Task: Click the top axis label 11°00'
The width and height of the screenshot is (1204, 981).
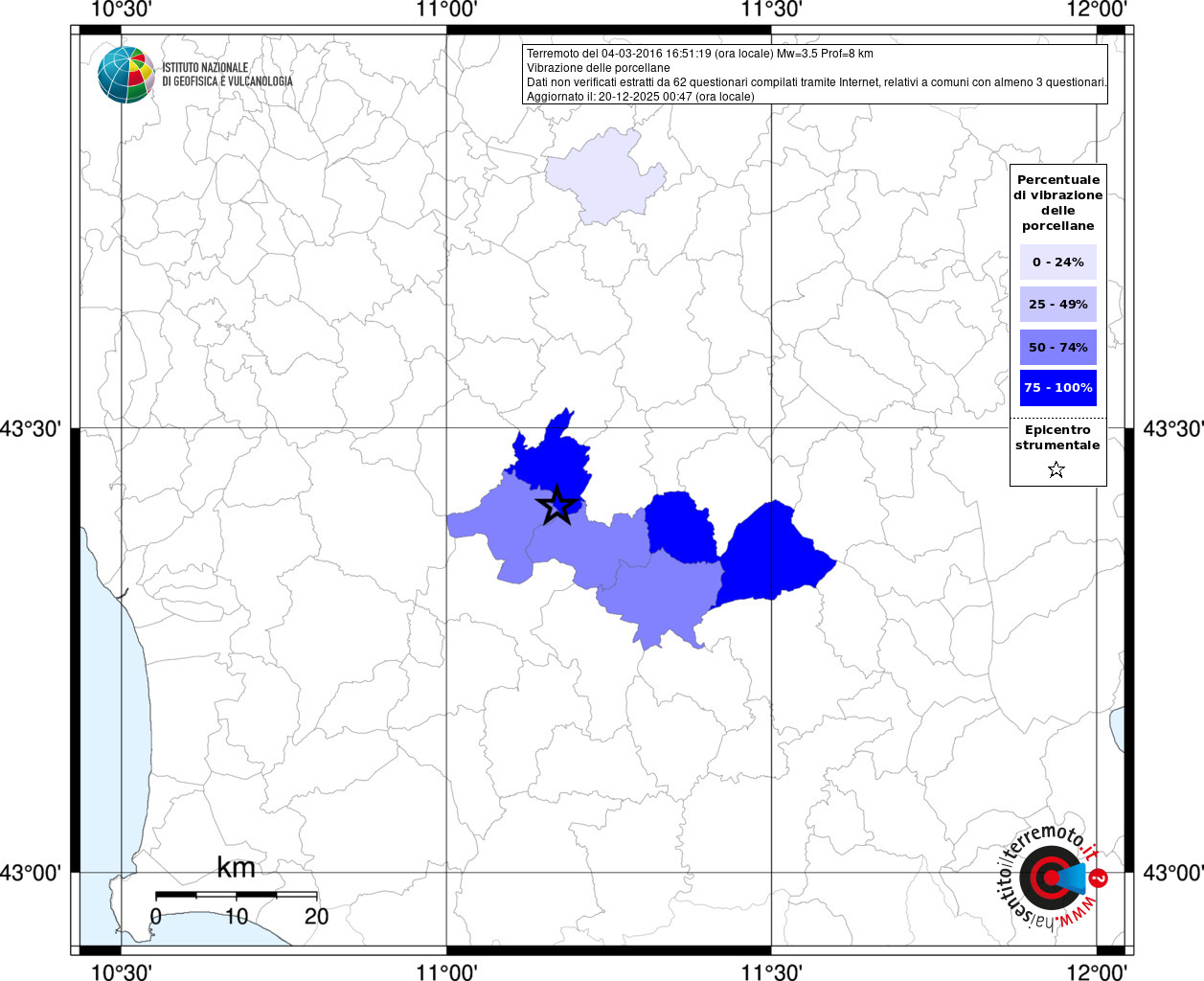Action: [446, 10]
